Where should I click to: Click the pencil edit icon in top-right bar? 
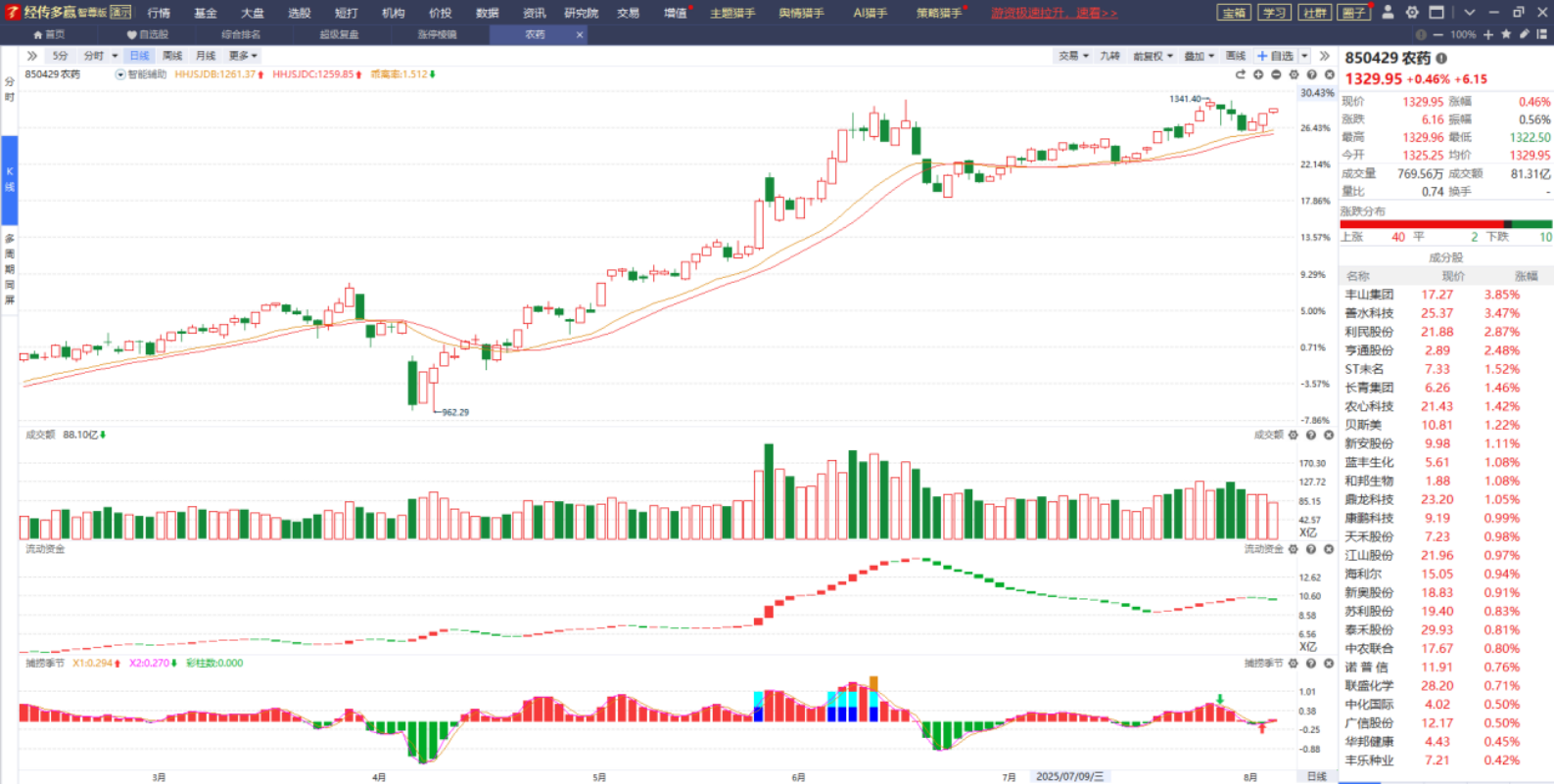click(x=1524, y=34)
